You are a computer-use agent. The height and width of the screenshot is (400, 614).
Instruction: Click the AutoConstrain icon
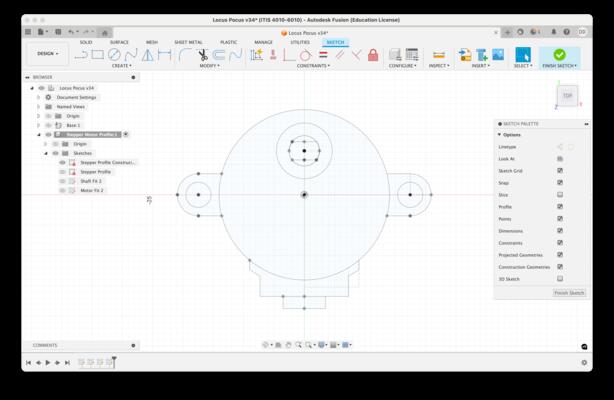click(256, 55)
